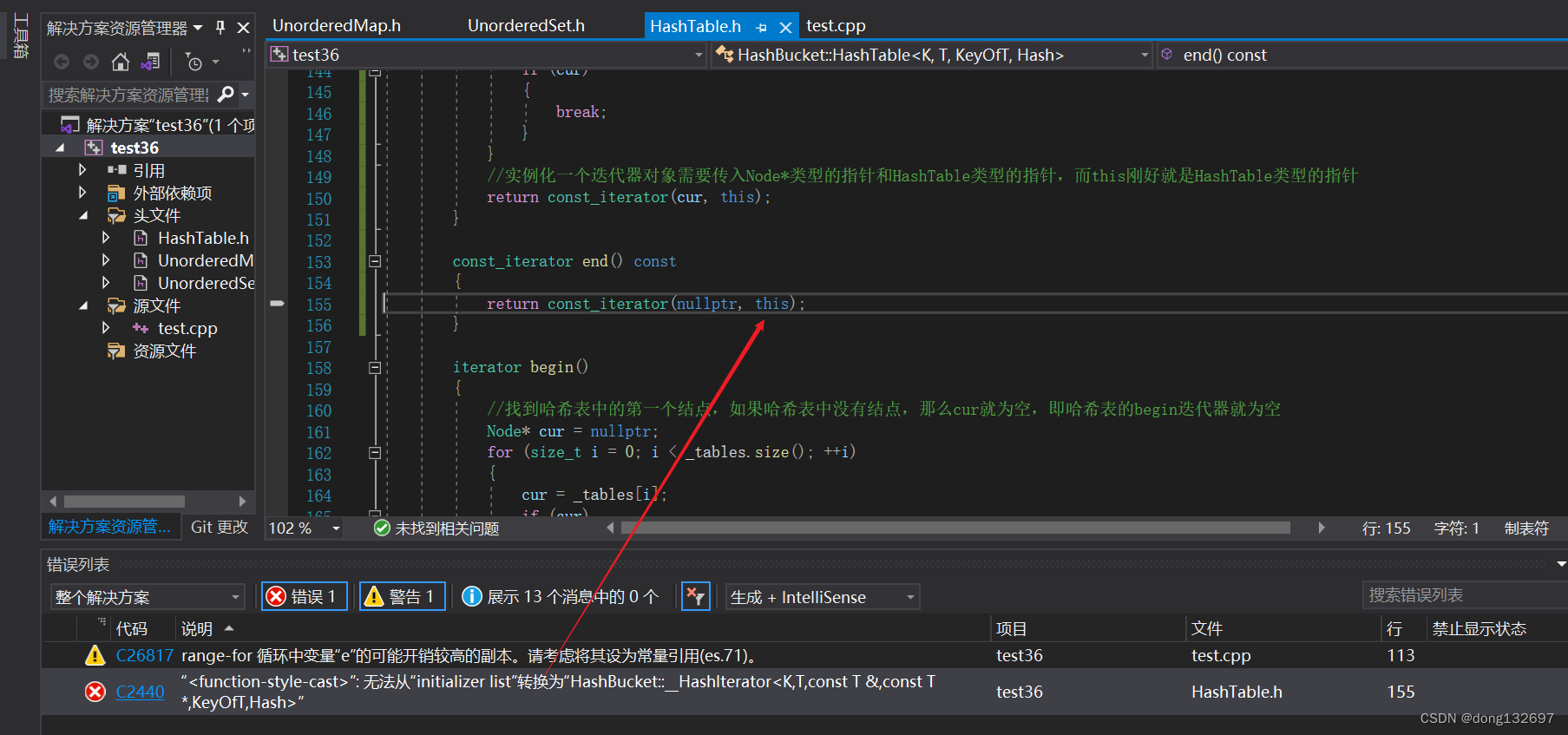The image size is (1568, 735).
Task: Toggle the messages filter showing 13 个消息
Action: (x=561, y=596)
